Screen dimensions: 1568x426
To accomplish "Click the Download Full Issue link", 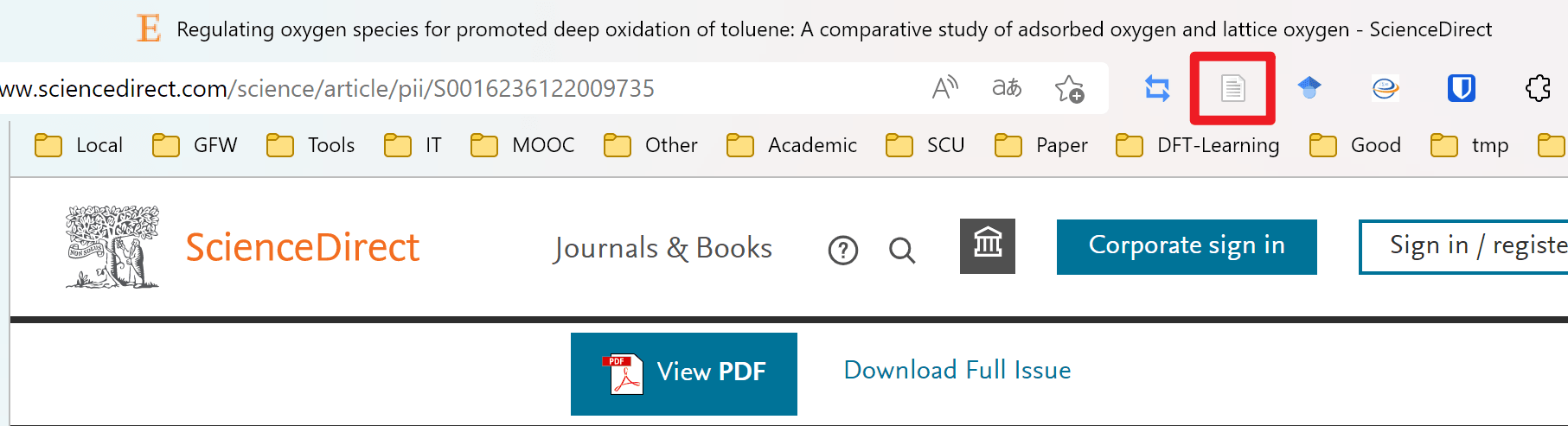I will click(957, 371).
